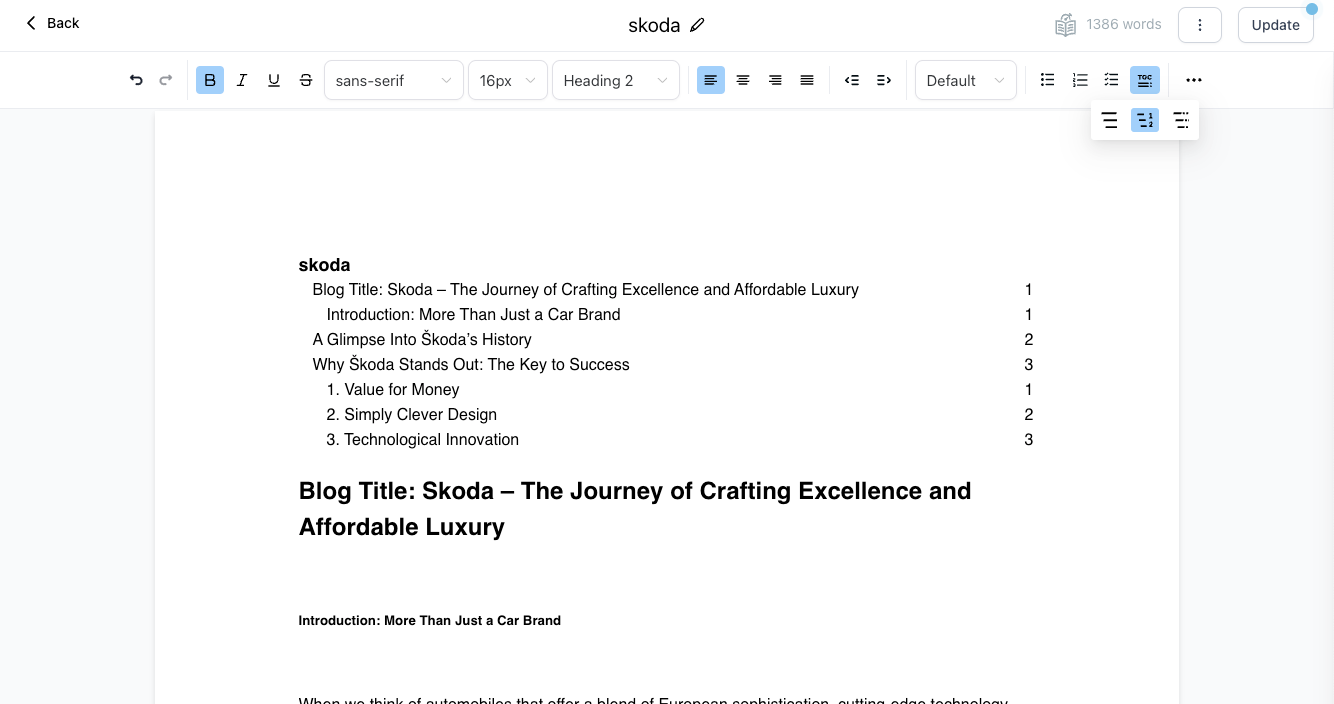Center align the text
Image resolution: width=1334 pixels, height=704 pixels.
point(743,80)
